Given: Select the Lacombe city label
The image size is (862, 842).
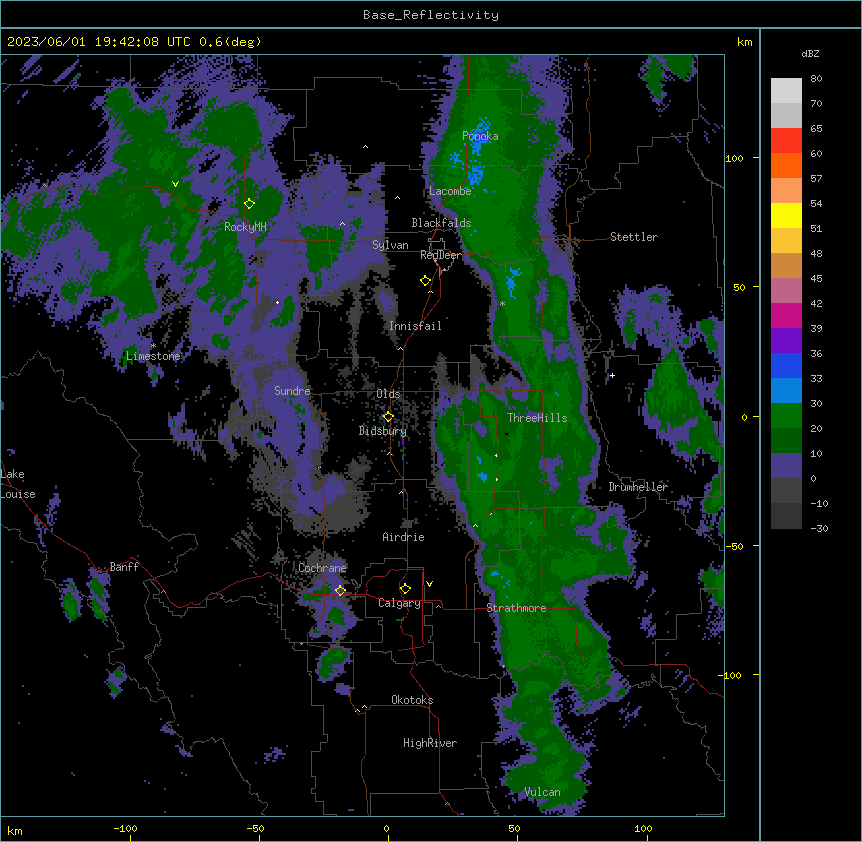Looking at the screenshot, I should (450, 191).
